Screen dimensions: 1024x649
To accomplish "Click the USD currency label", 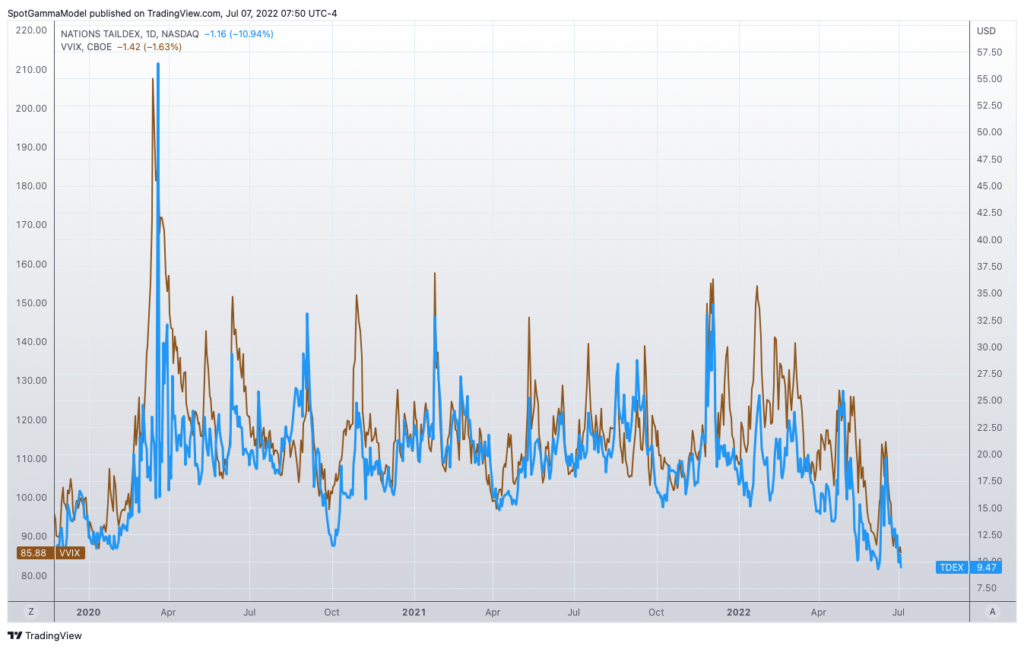I will point(986,31).
